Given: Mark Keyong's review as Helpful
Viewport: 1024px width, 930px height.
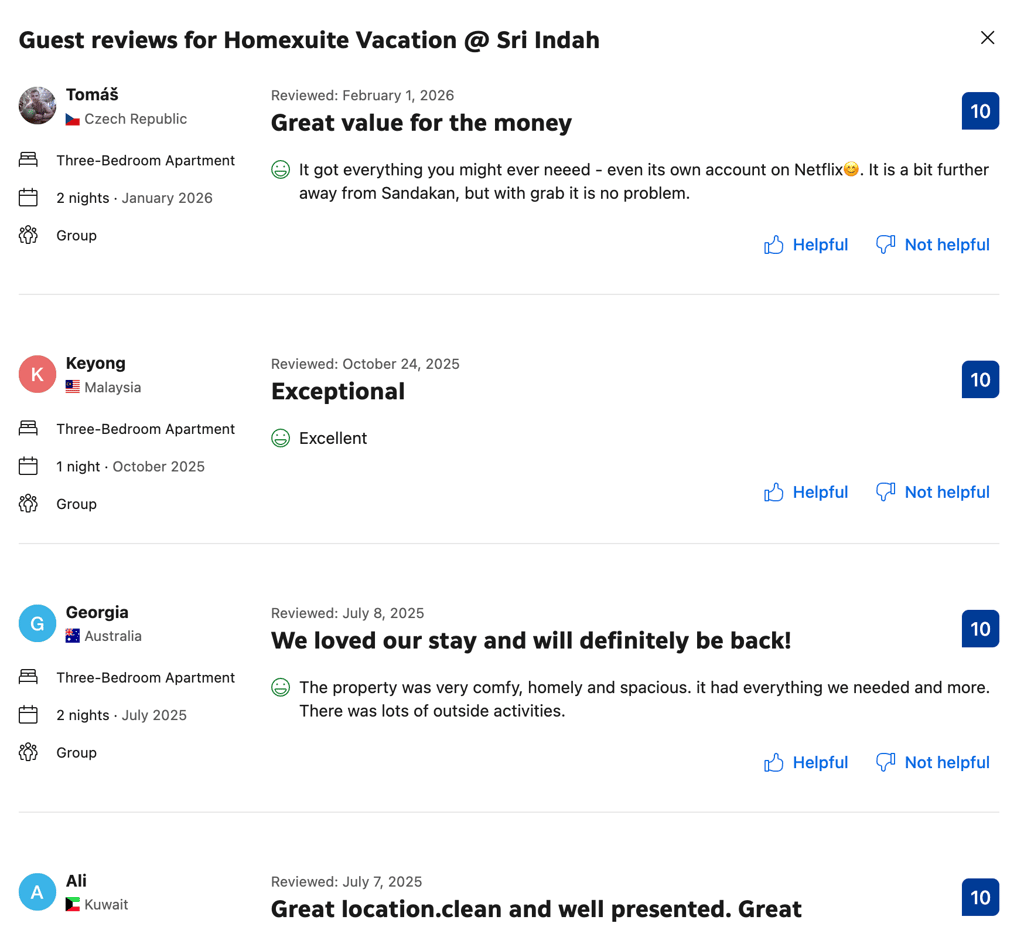Looking at the screenshot, I should (x=806, y=492).
